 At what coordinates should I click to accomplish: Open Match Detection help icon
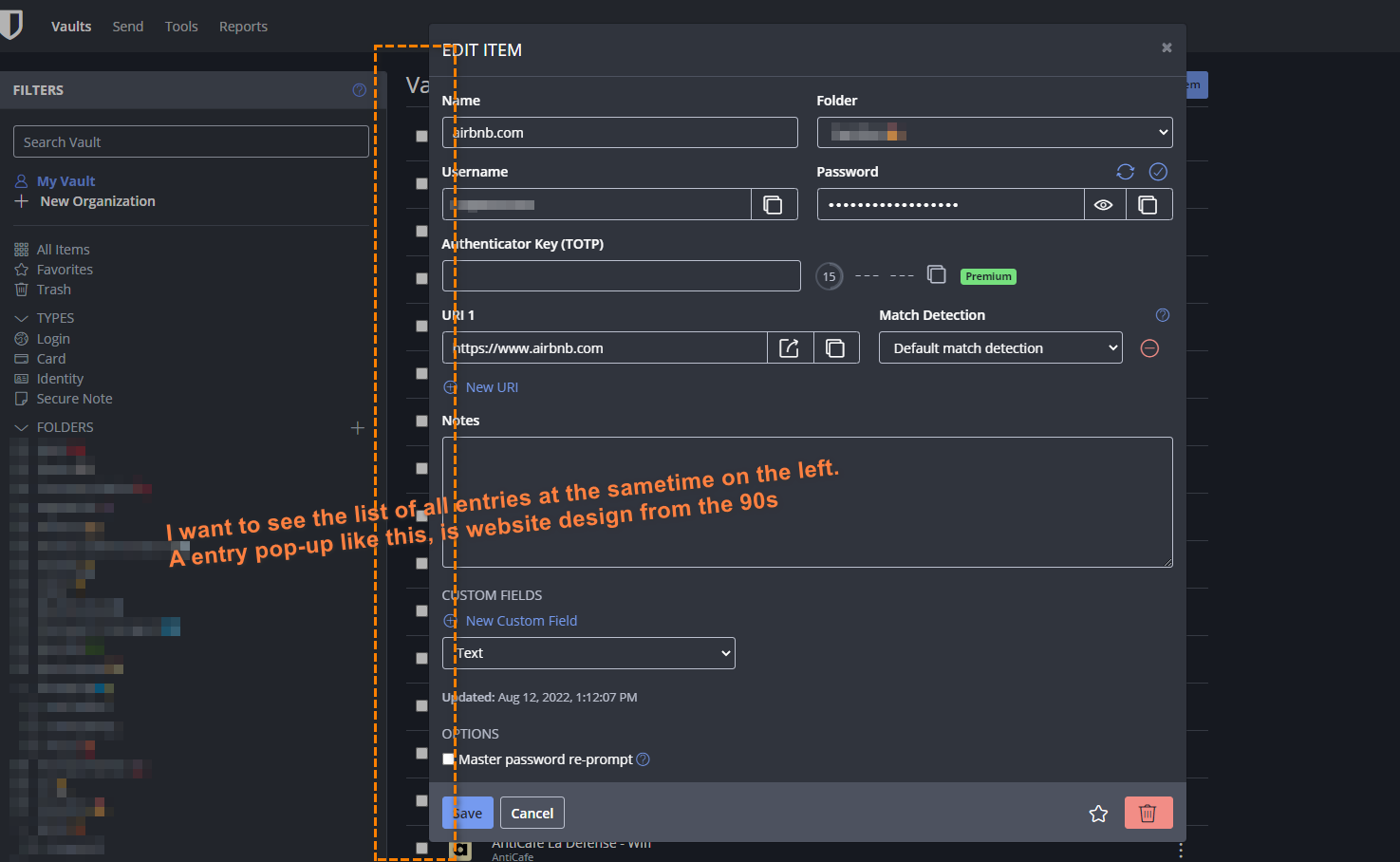(1163, 315)
